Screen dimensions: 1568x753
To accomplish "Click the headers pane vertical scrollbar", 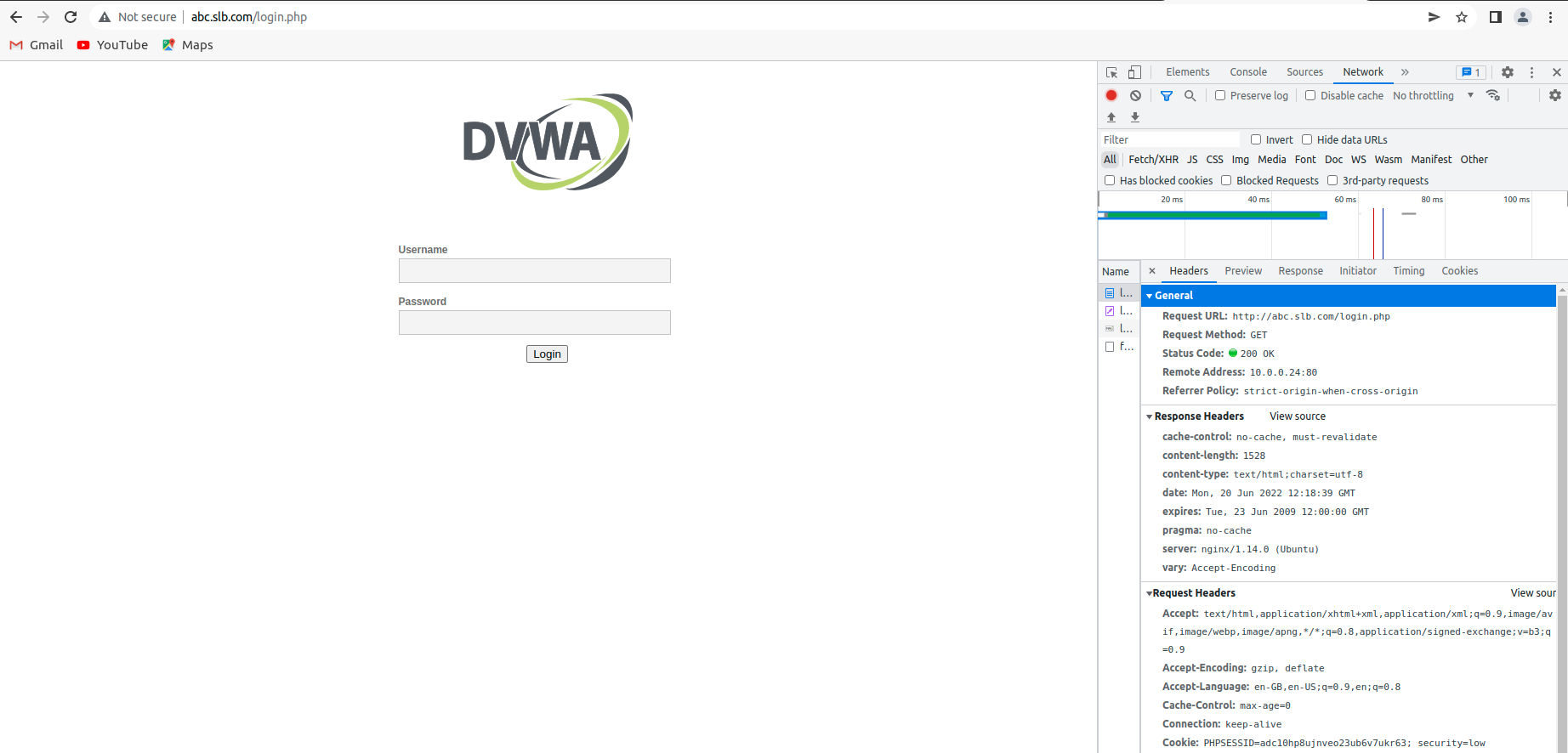I will pos(1561,518).
